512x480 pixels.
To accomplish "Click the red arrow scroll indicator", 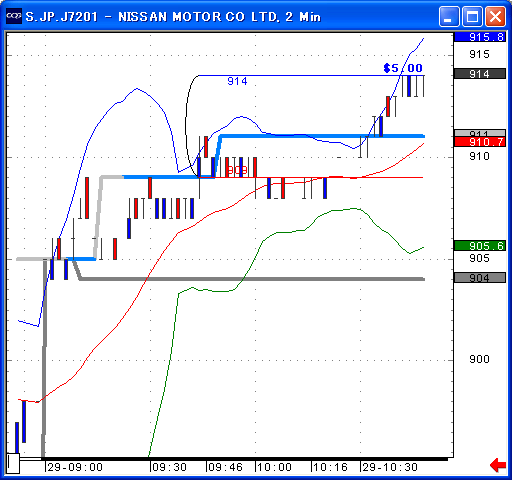I will (x=498, y=465).
